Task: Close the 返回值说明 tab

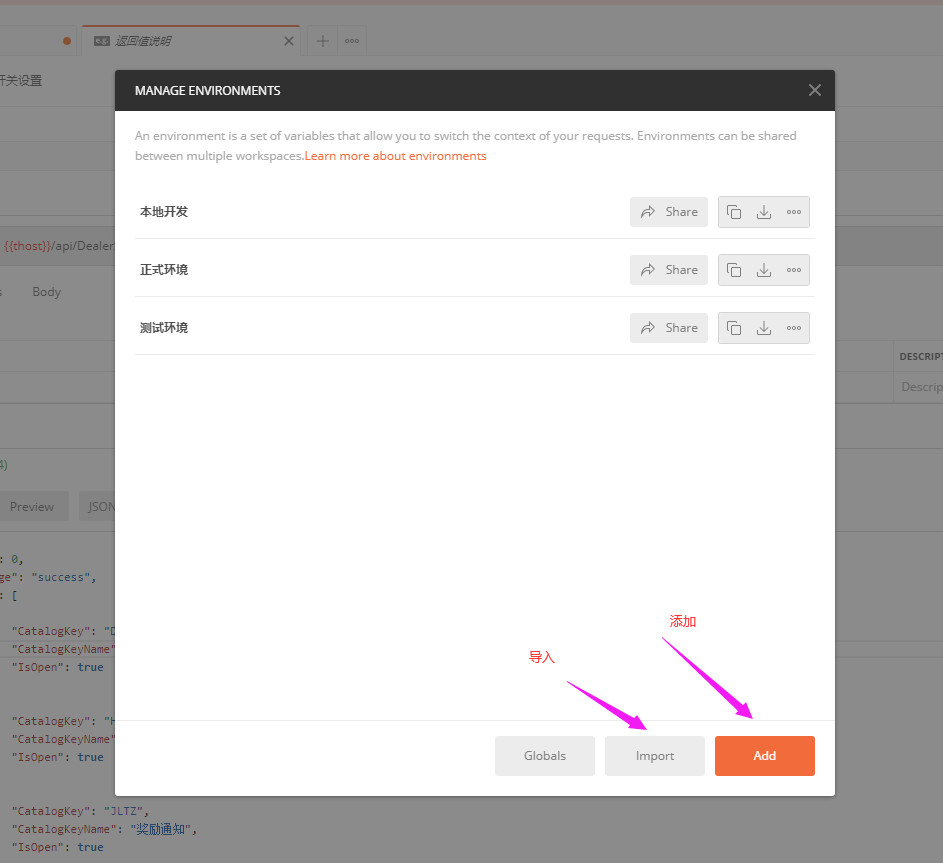Action: pos(289,41)
